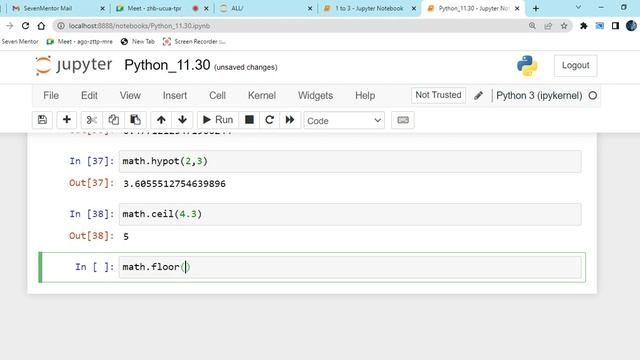Viewport: 640px width, 360px height.
Task: Open the cell type Code dropdown
Action: (344, 121)
